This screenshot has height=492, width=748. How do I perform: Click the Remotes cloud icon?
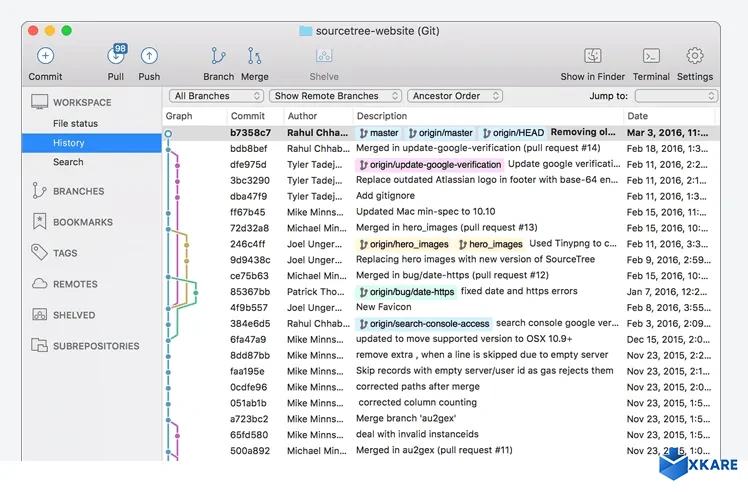(39, 283)
